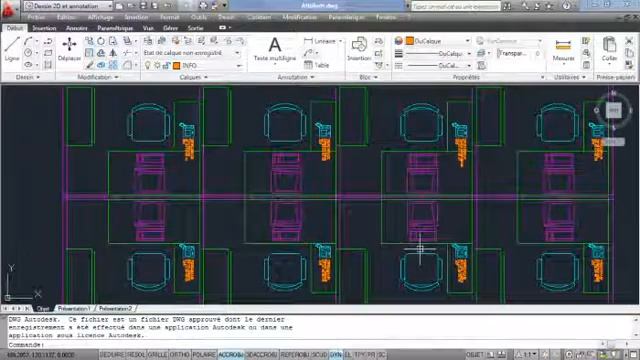Open the help question mark icon

click(567, 6)
